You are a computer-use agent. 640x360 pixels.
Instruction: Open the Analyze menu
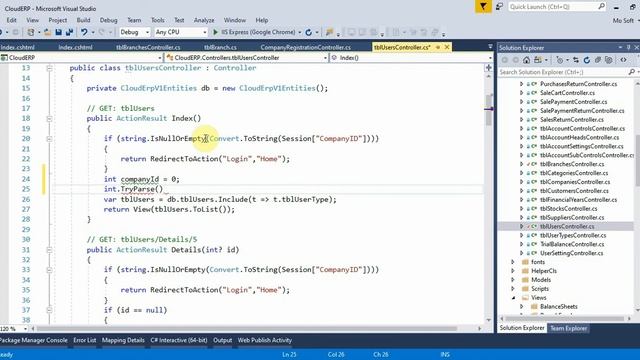(x=204, y=20)
